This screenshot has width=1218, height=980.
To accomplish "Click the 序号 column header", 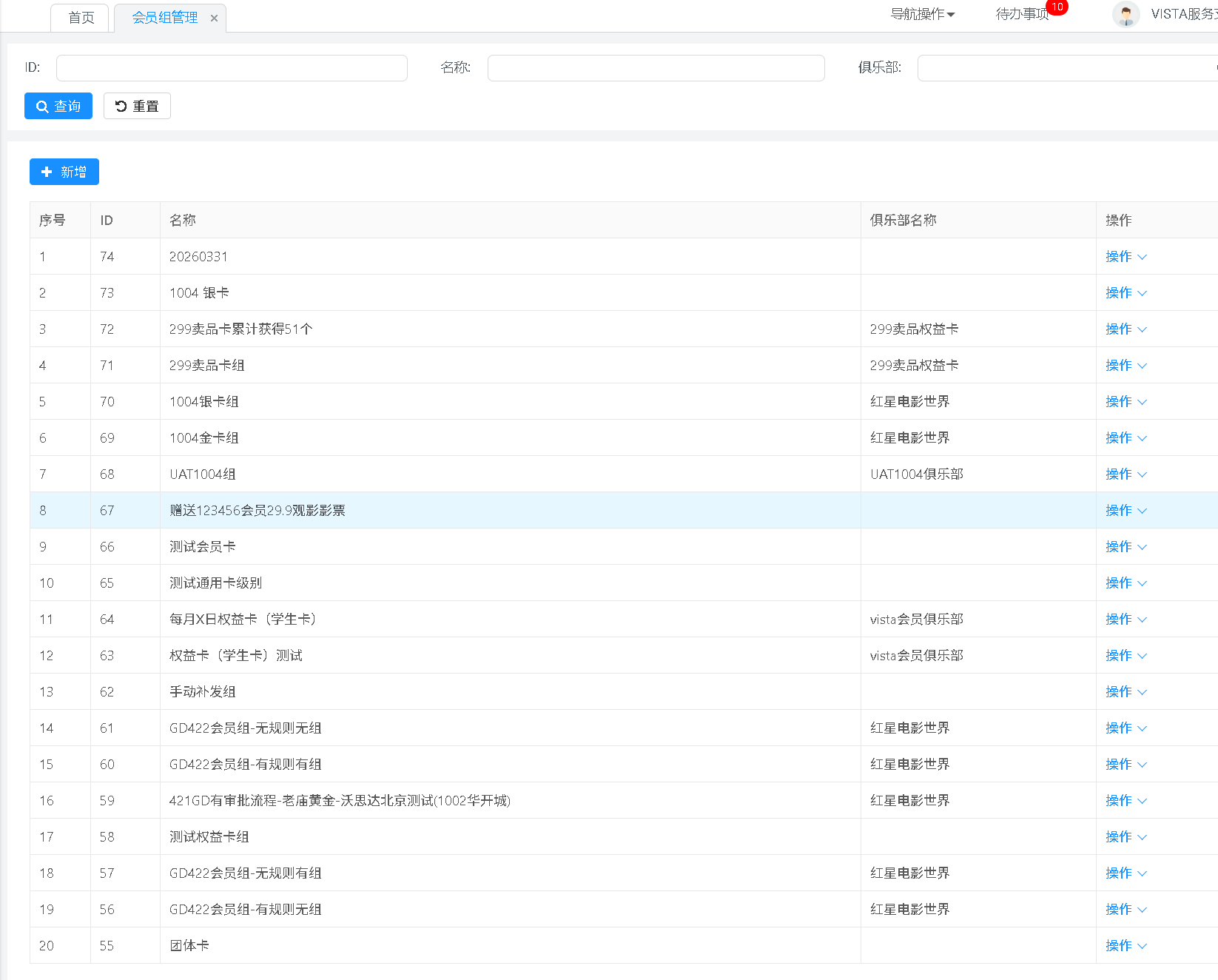I will [x=61, y=221].
